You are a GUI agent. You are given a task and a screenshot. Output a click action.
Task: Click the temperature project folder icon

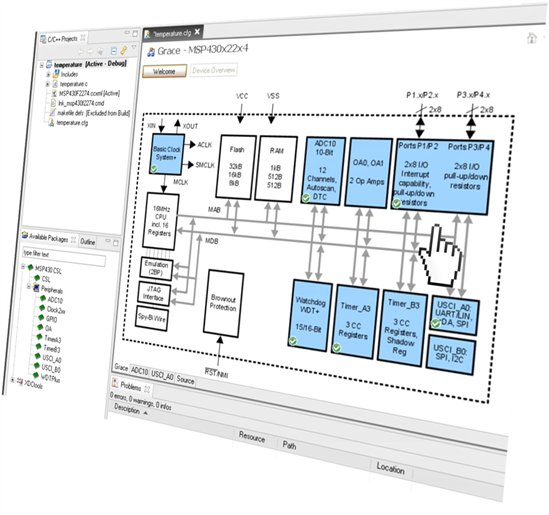click(x=49, y=65)
